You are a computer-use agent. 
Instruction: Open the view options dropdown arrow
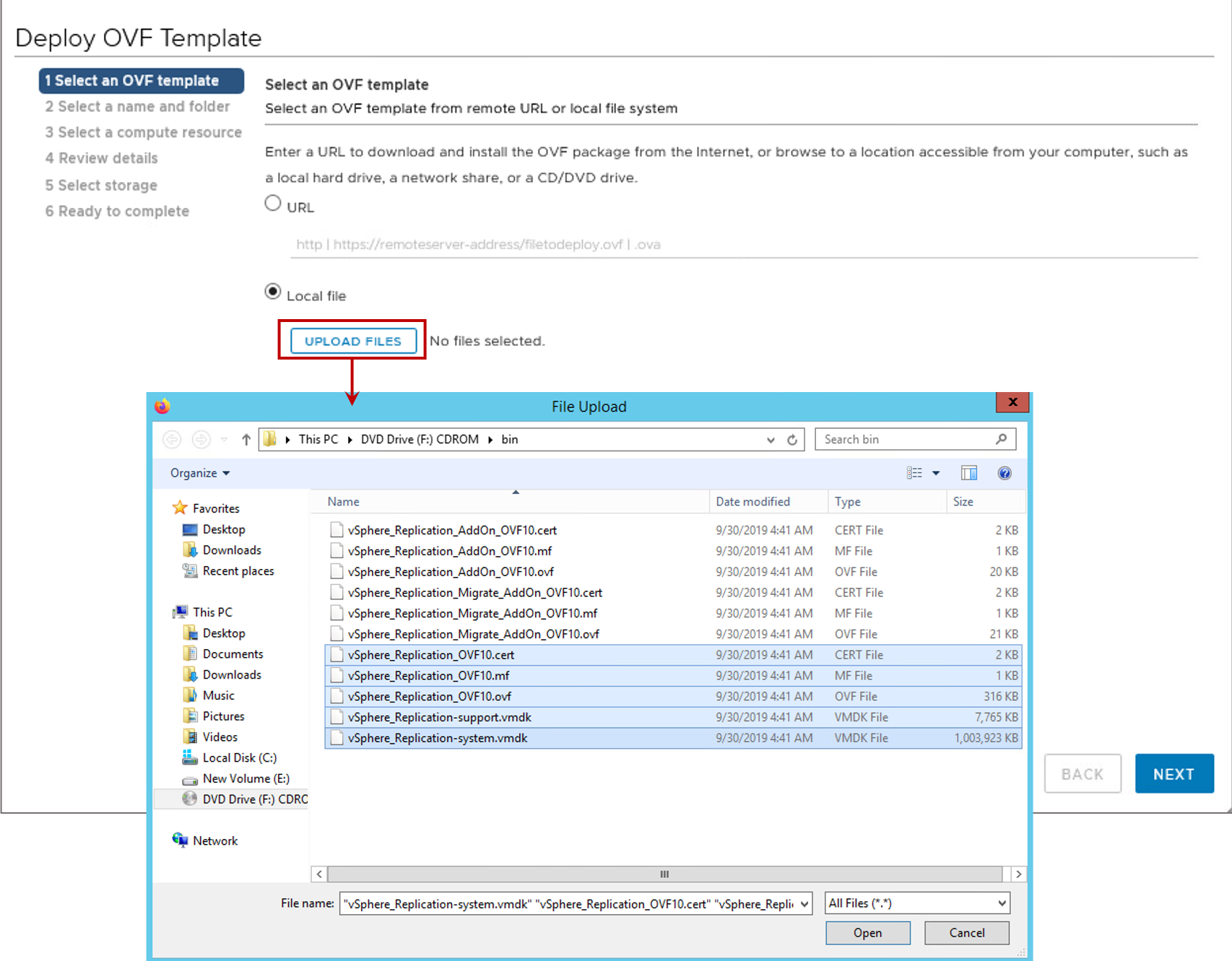click(x=936, y=473)
